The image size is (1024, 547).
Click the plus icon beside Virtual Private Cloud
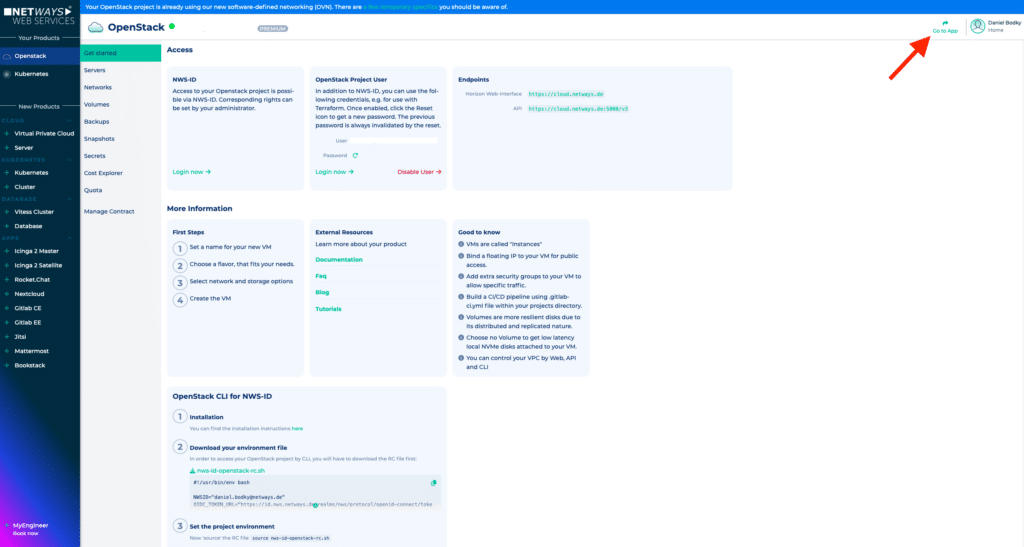click(7, 133)
